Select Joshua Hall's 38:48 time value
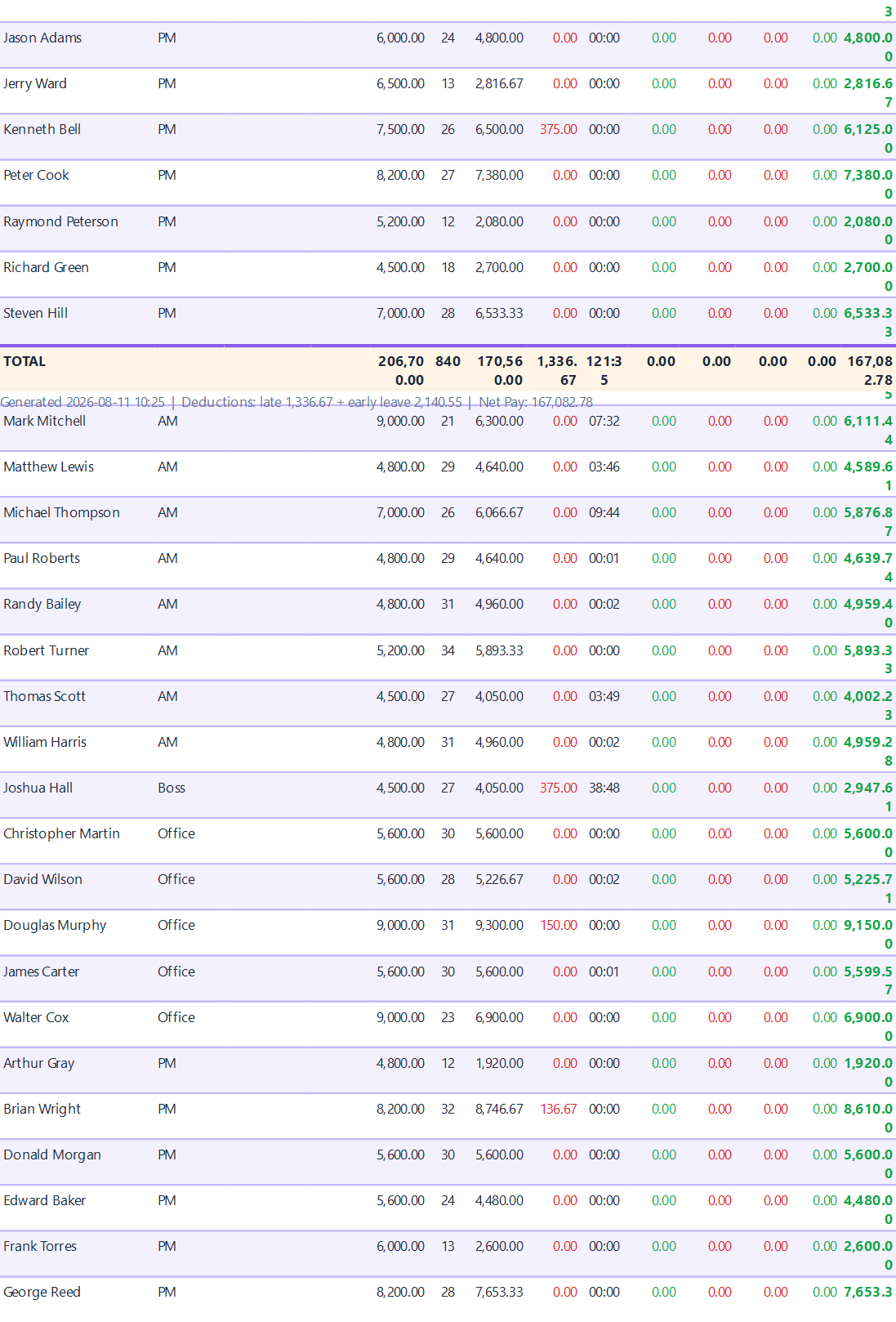Image resolution: width=896 pixels, height=1322 pixels. pyautogui.click(x=604, y=788)
